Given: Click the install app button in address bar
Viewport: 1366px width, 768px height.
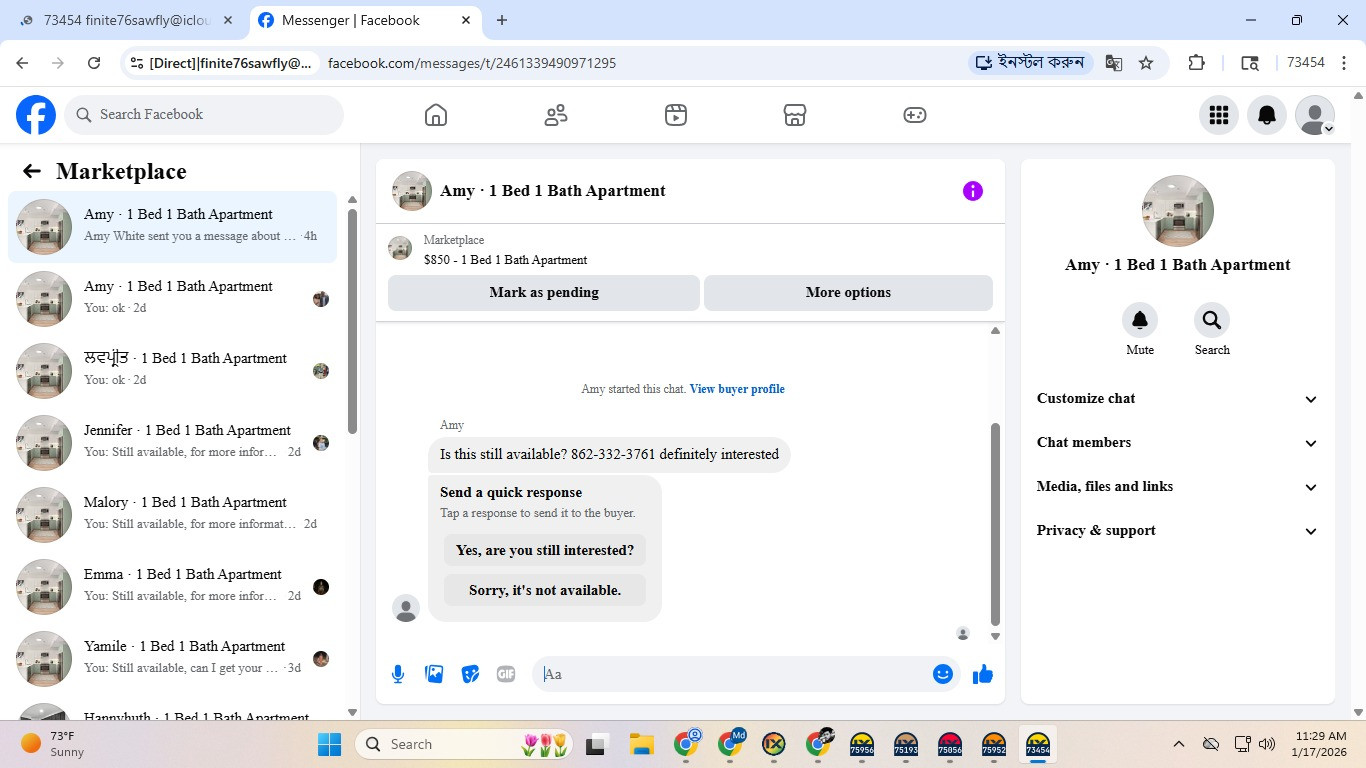Looking at the screenshot, I should (x=1030, y=63).
